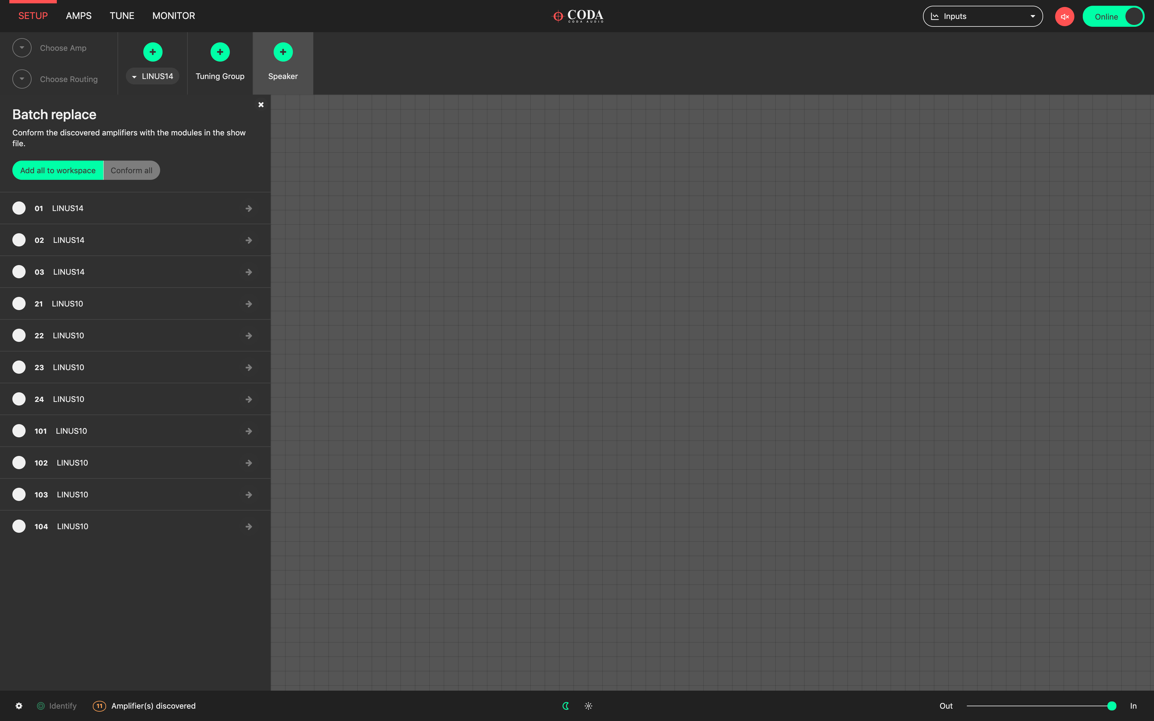Click the arrow for amplifier 21 LINUS10
1154x721 pixels.
coord(249,304)
